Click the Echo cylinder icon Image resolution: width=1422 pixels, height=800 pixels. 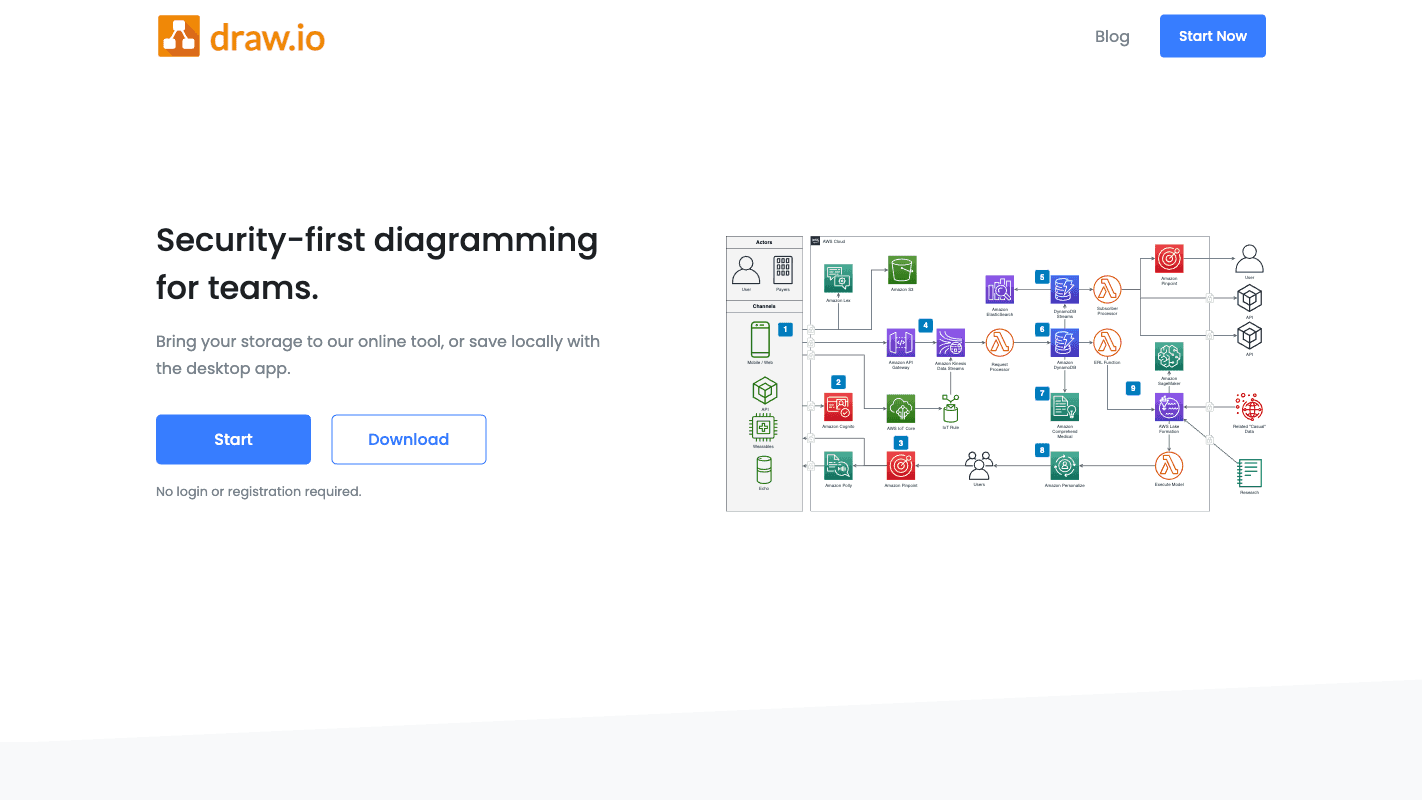point(764,469)
